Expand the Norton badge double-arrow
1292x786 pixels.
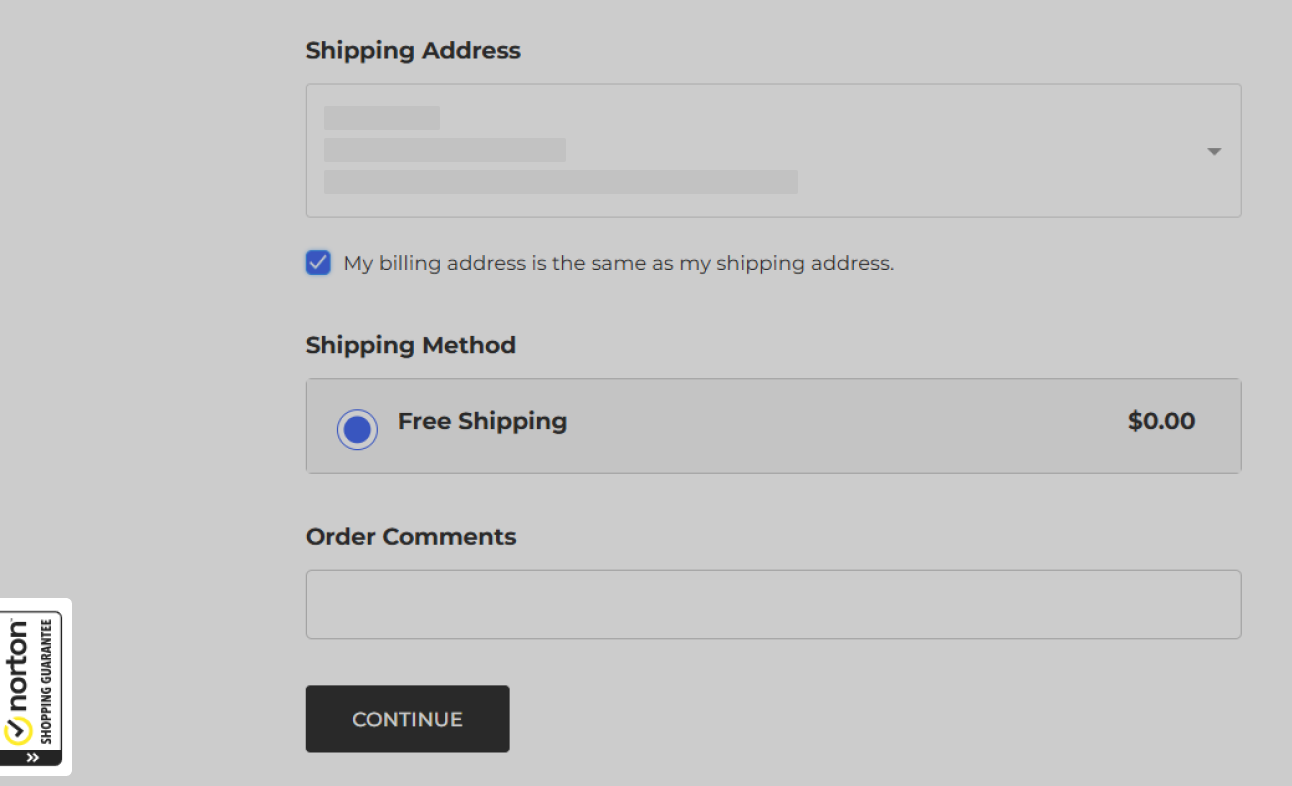pos(32,758)
